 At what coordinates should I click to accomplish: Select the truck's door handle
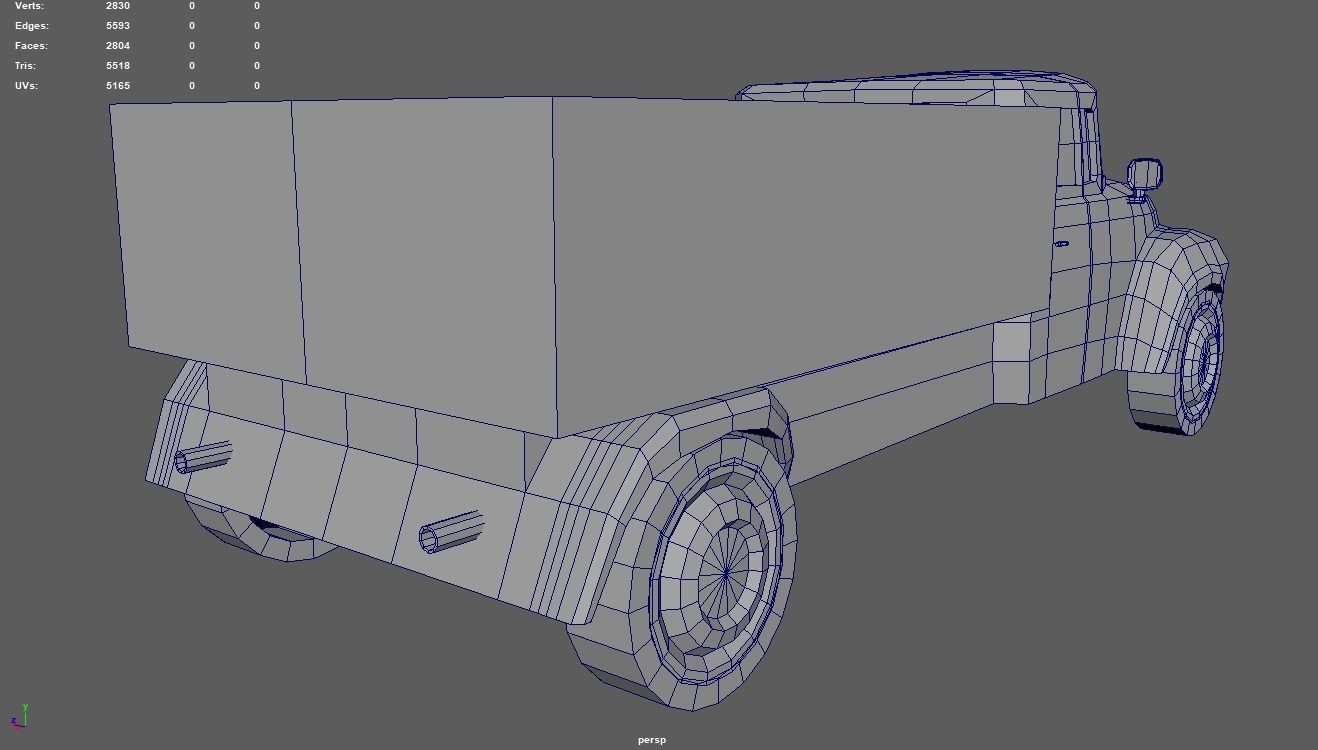(x=1061, y=243)
